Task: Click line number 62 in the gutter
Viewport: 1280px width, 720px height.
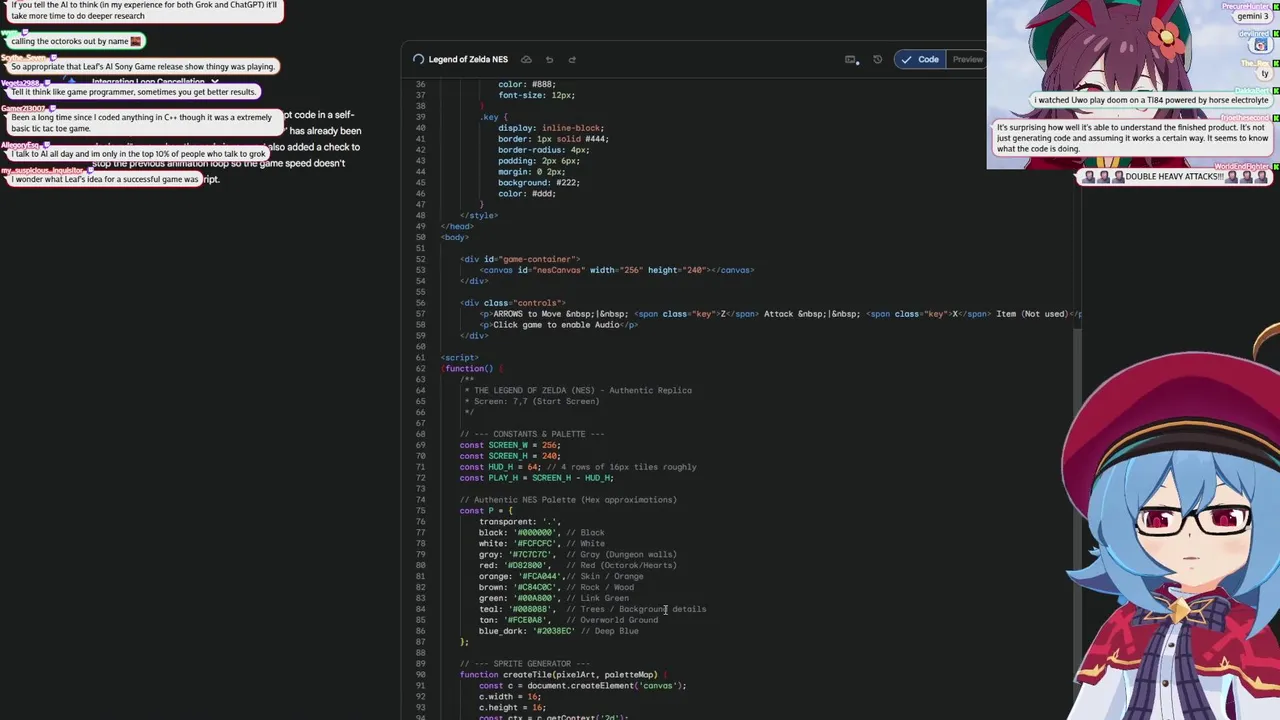Action: click(x=420, y=368)
